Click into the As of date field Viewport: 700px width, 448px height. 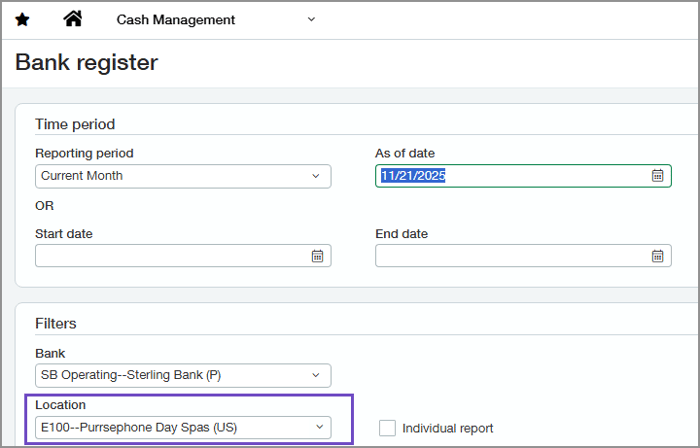pos(510,176)
